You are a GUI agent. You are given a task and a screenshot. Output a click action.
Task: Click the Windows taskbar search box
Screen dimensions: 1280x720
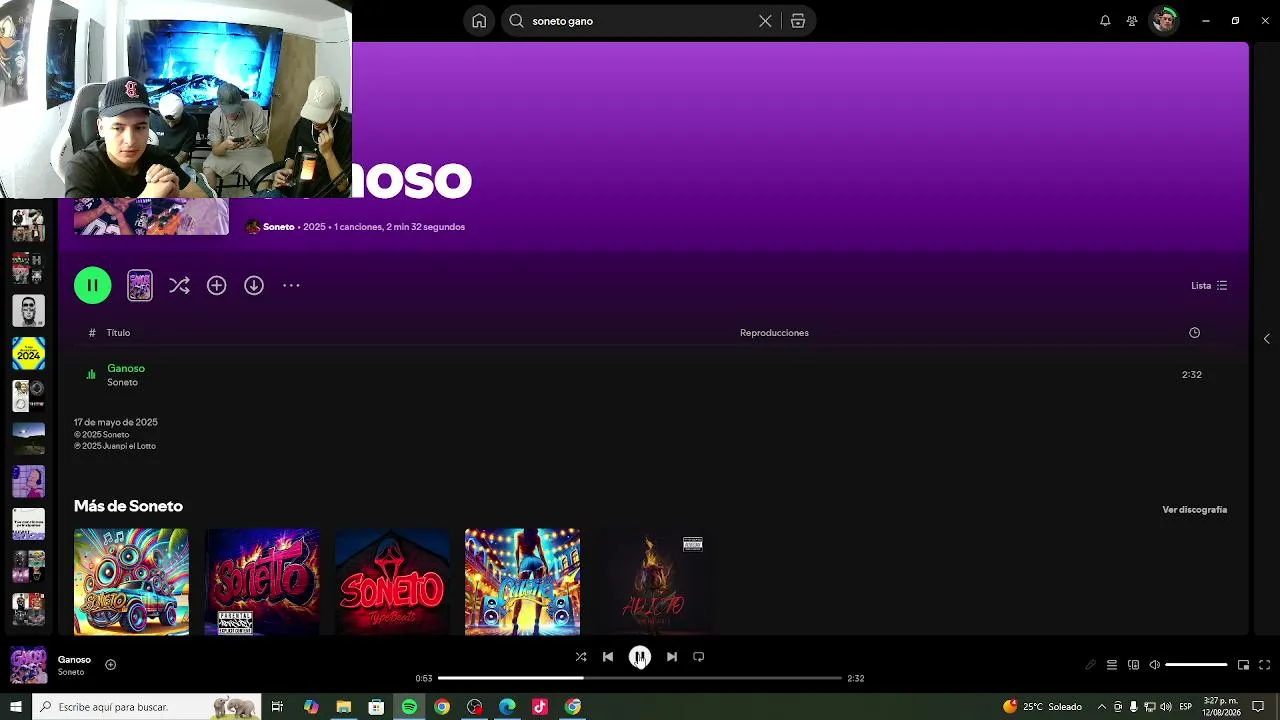pyautogui.click(x=146, y=707)
